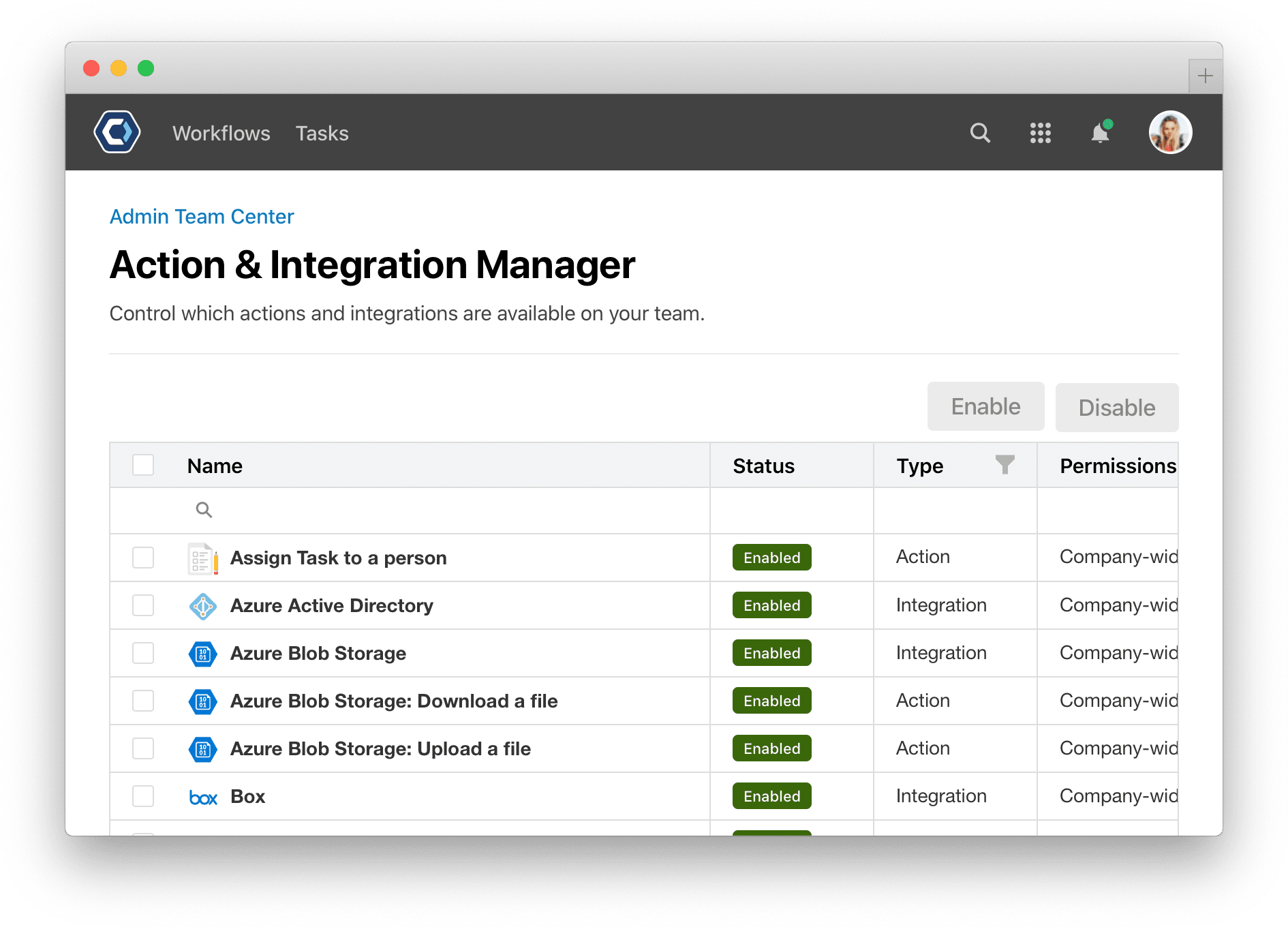Click the Assign Task to a person icon
This screenshot has height=927, width=1288.
point(203,558)
